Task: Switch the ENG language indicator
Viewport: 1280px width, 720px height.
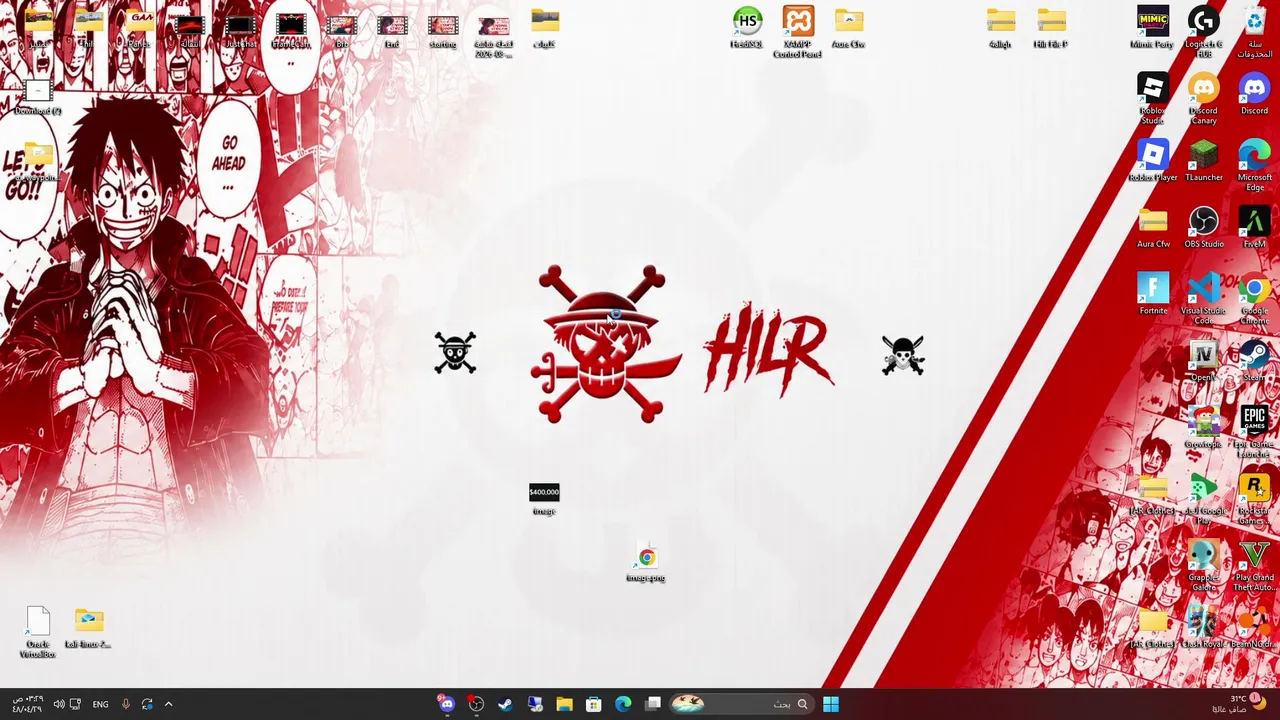Action: coord(100,704)
